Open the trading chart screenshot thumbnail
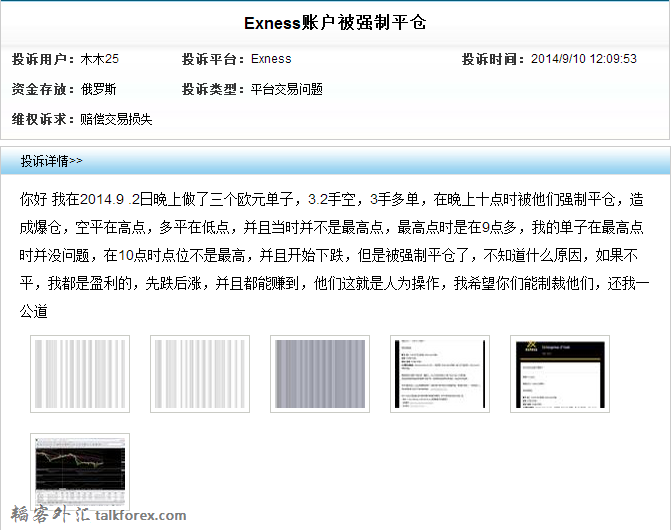 (80, 471)
